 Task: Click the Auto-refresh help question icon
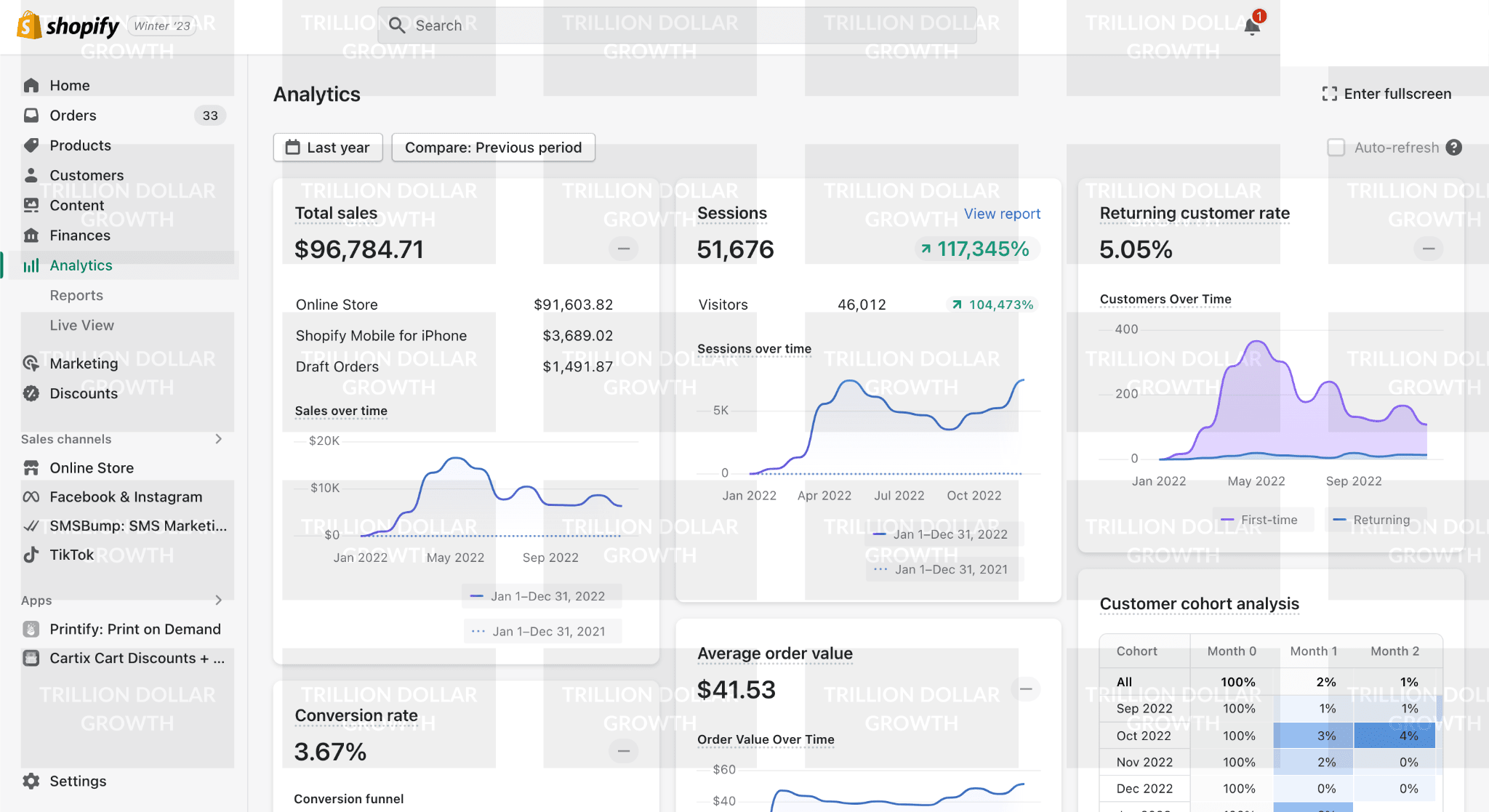click(1453, 148)
